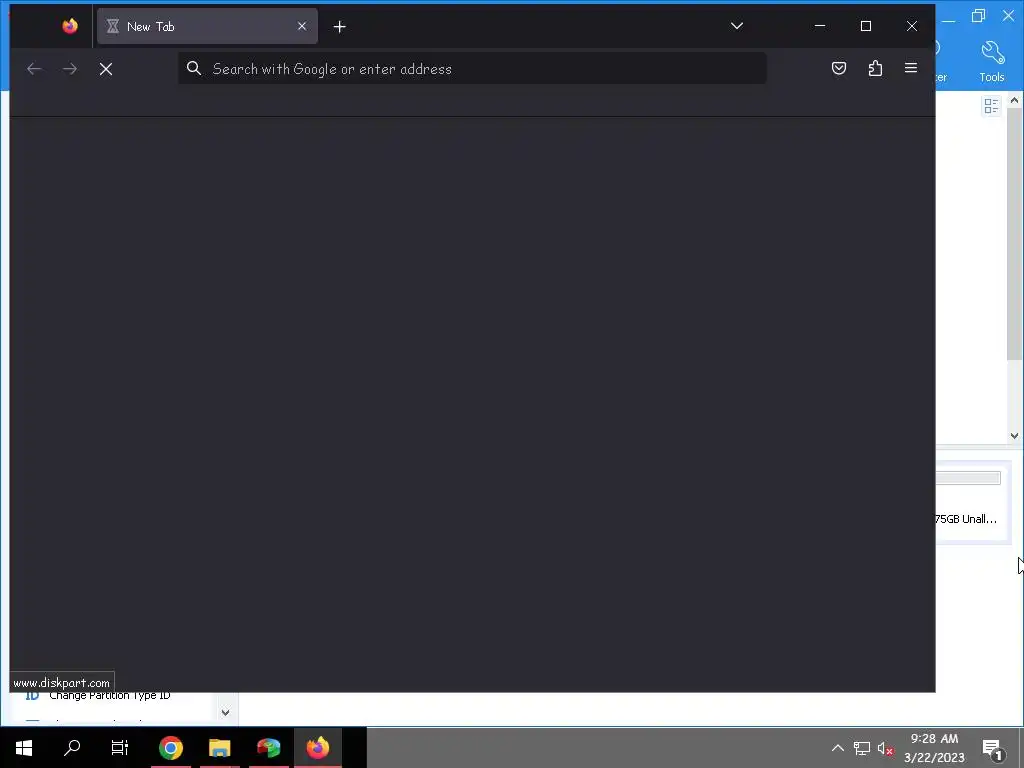This screenshot has height=768, width=1024.
Task: Show hidden system tray icons
Action: [837, 748]
